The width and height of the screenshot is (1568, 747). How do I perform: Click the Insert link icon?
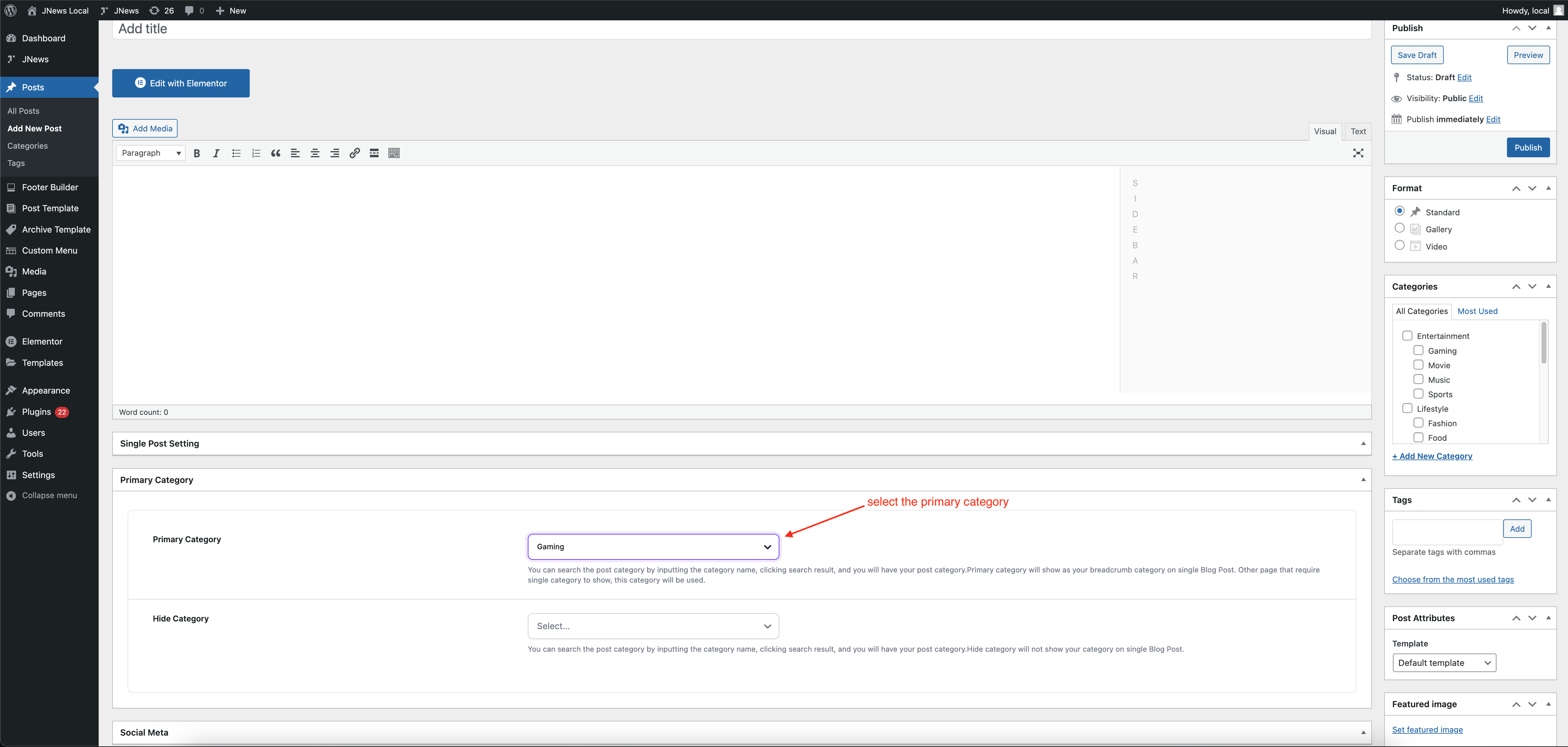[x=354, y=153]
